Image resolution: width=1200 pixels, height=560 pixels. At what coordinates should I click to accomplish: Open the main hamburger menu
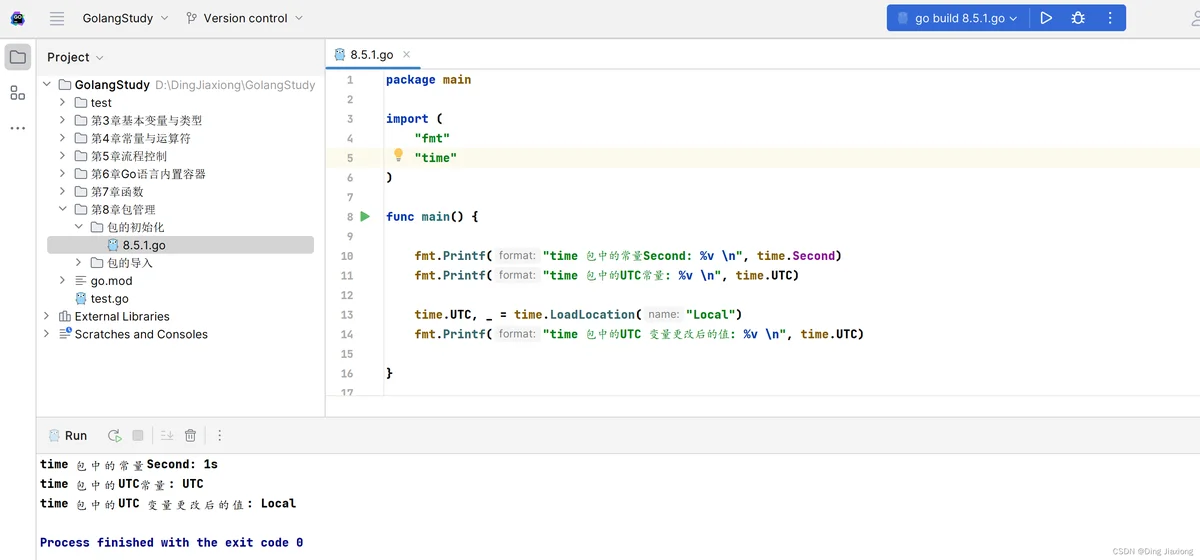[x=57, y=18]
